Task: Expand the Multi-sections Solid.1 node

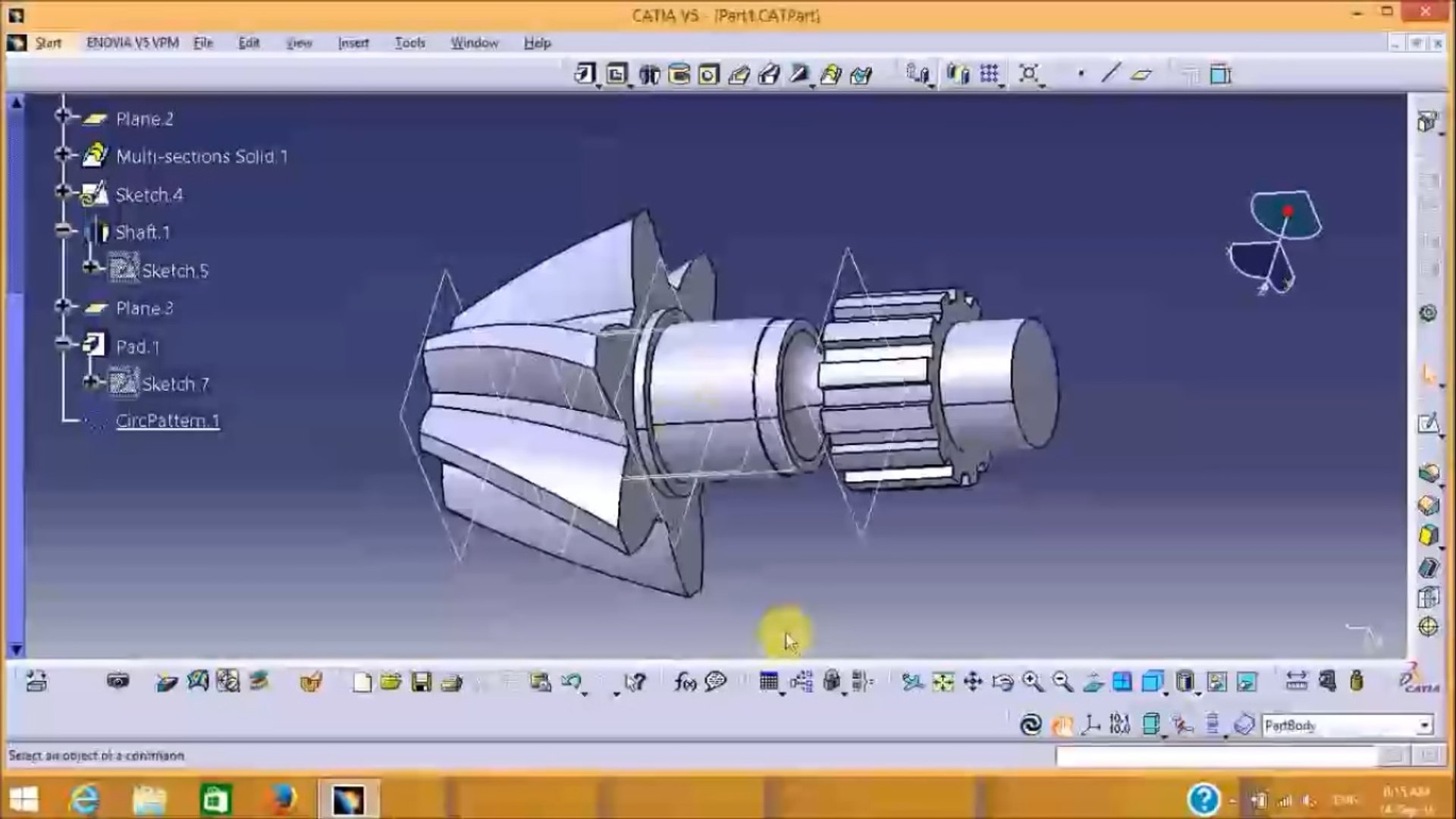Action: [x=64, y=155]
